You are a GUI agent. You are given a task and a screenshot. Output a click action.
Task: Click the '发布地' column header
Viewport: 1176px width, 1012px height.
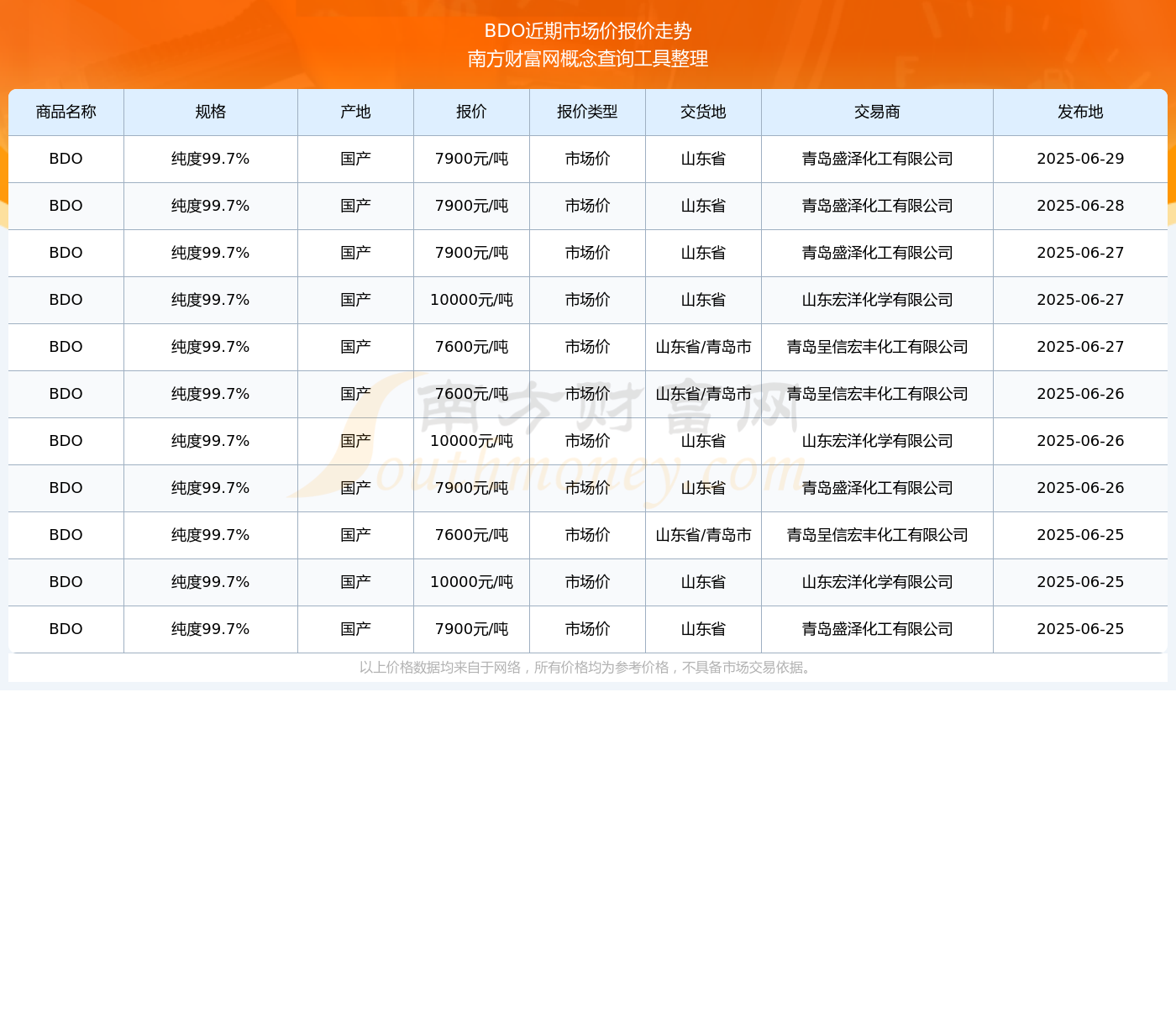(x=1081, y=112)
